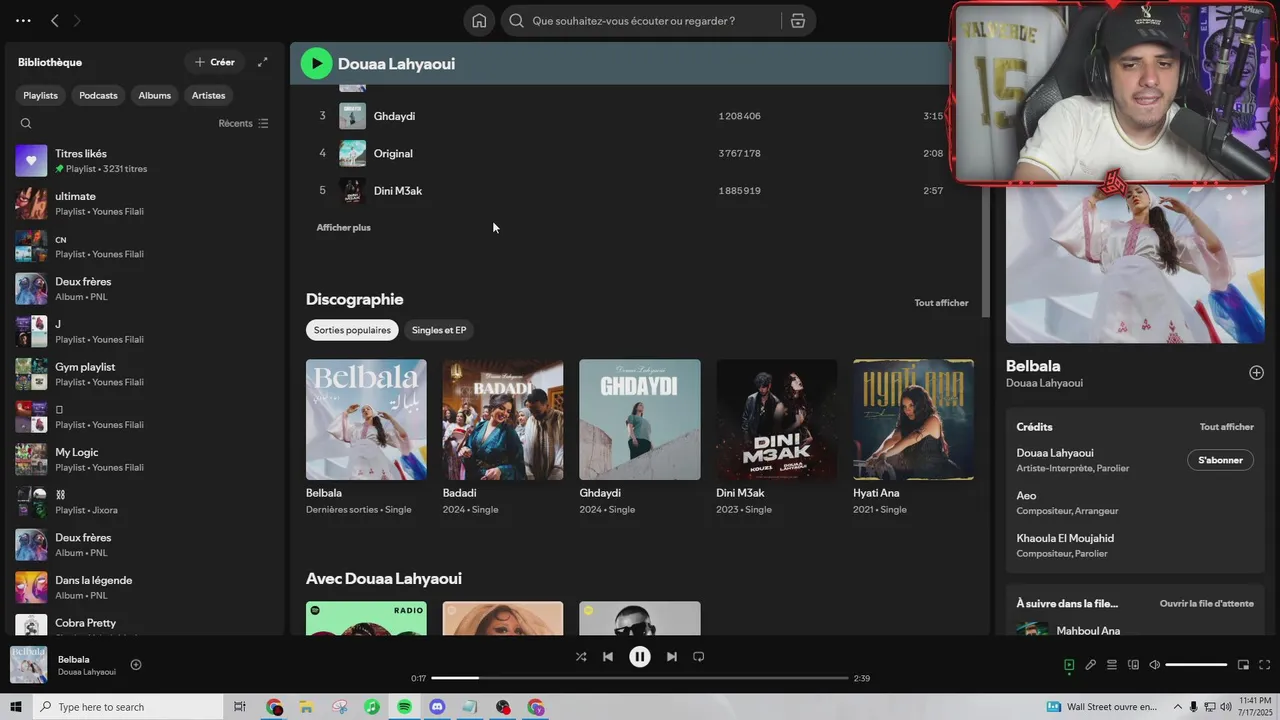The width and height of the screenshot is (1280, 720).
Task: Skip to the previous track
Action: pyautogui.click(x=608, y=657)
